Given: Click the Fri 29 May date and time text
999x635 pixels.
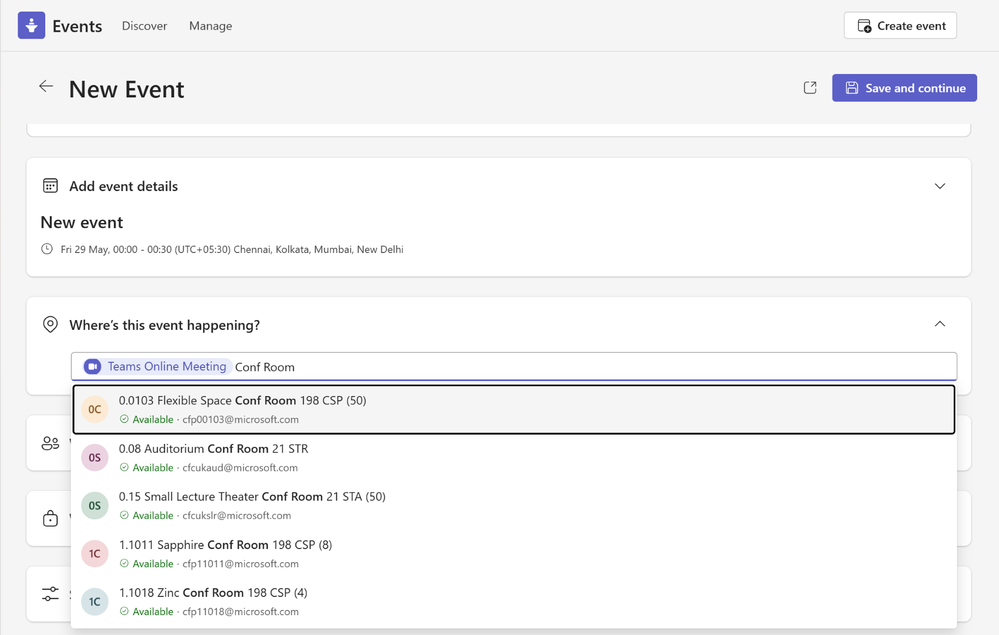Looking at the screenshot, I should 232,250.
